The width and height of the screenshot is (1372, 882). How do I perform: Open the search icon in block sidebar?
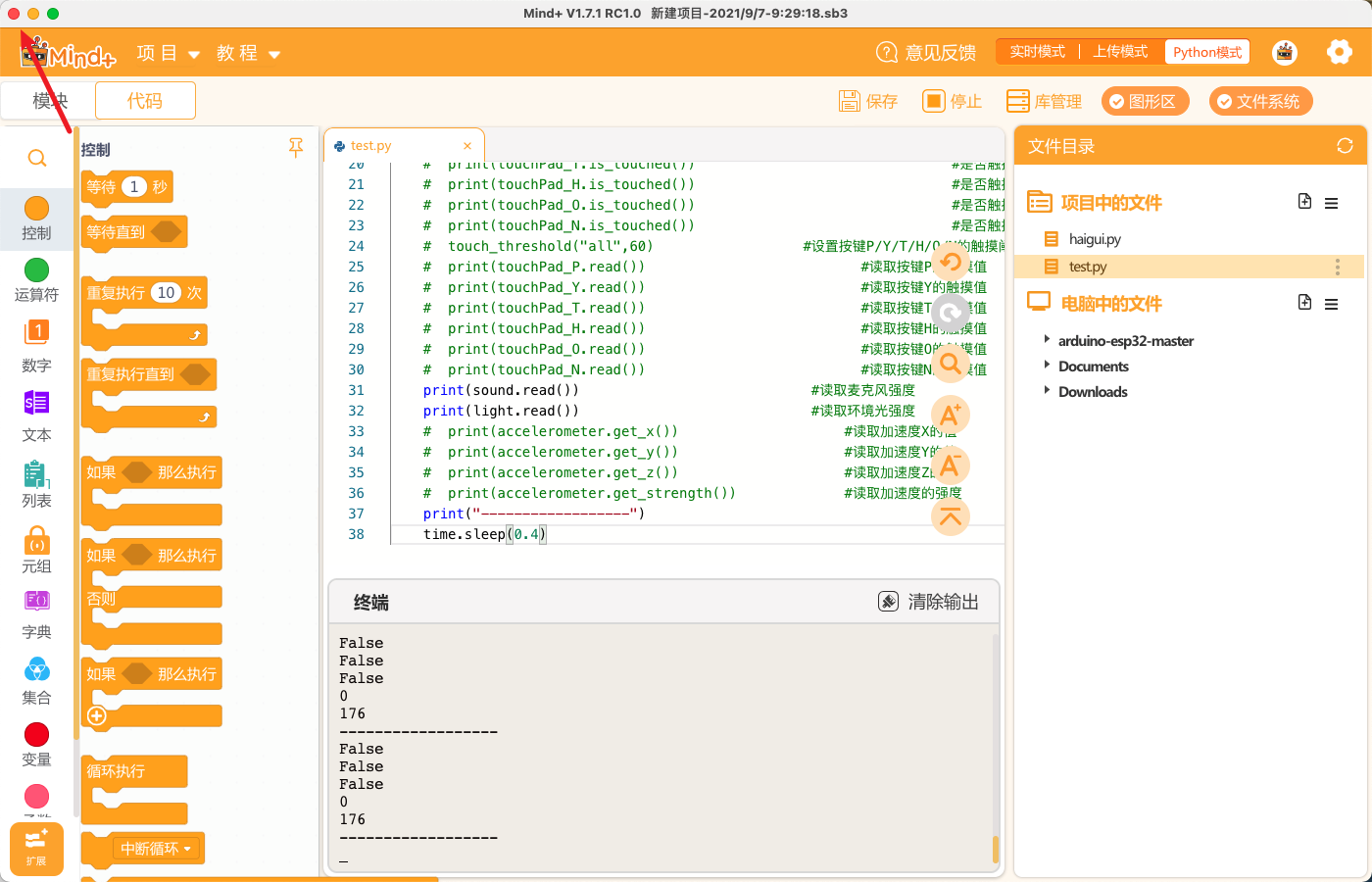[37, 158]
